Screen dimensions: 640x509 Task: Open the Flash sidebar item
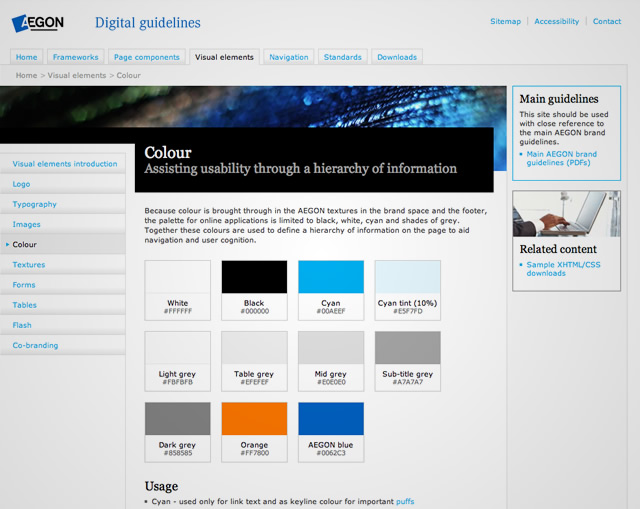point(63,325)
